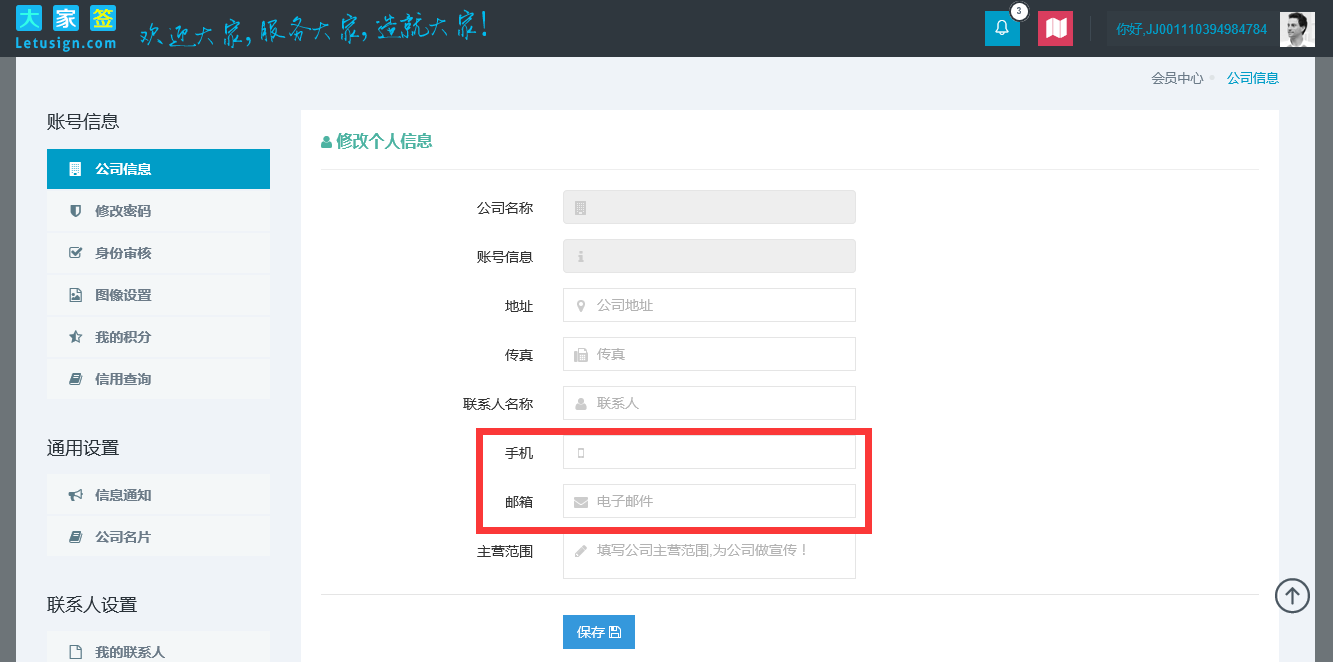Click the 保存 save button

point(598,632)
